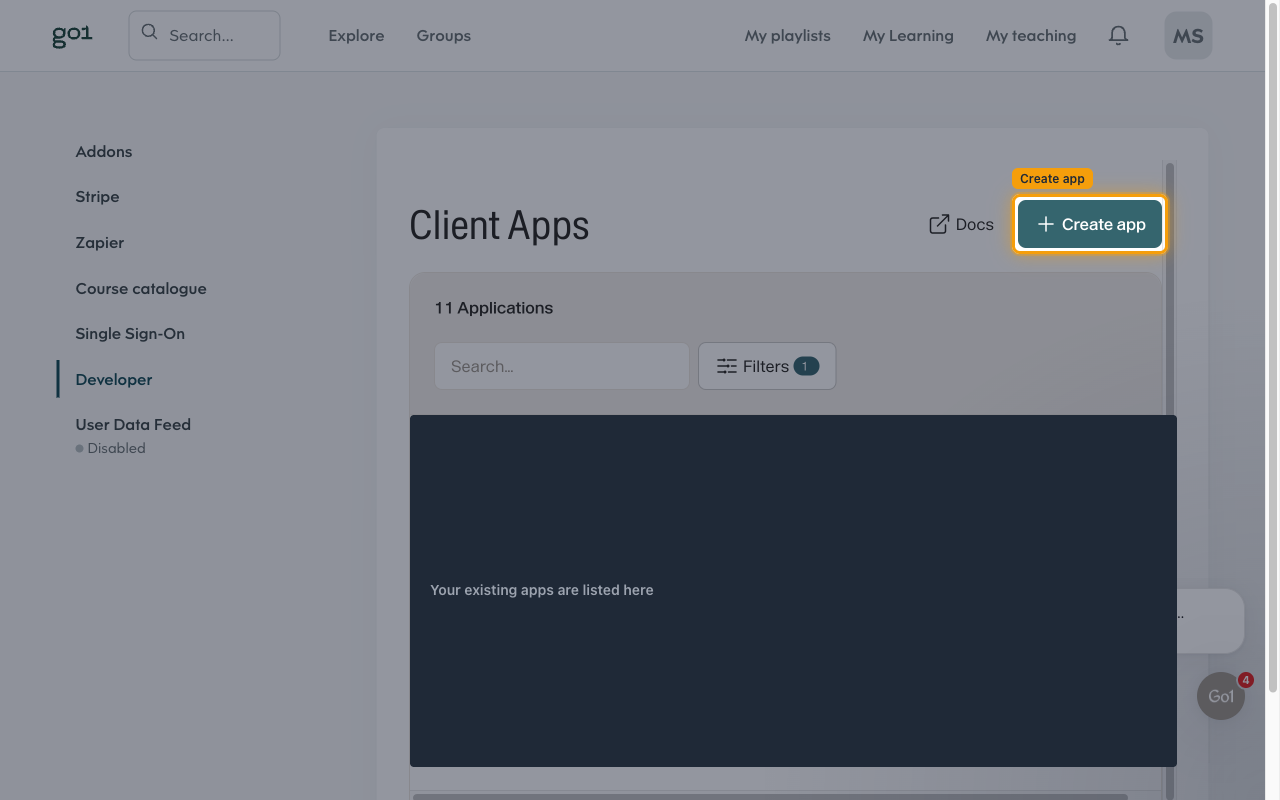Open User Data Feed settings
This screenshot has width=1280, height=800.
133,425
